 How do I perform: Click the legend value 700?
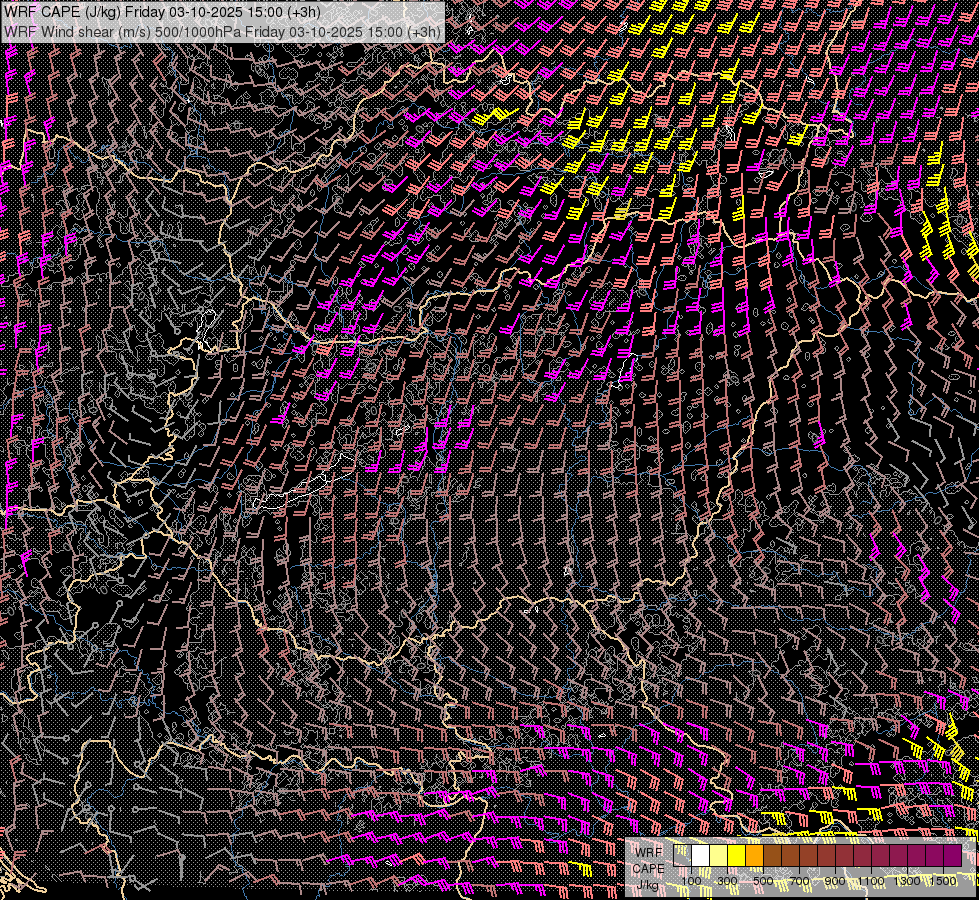click(800, 881)
